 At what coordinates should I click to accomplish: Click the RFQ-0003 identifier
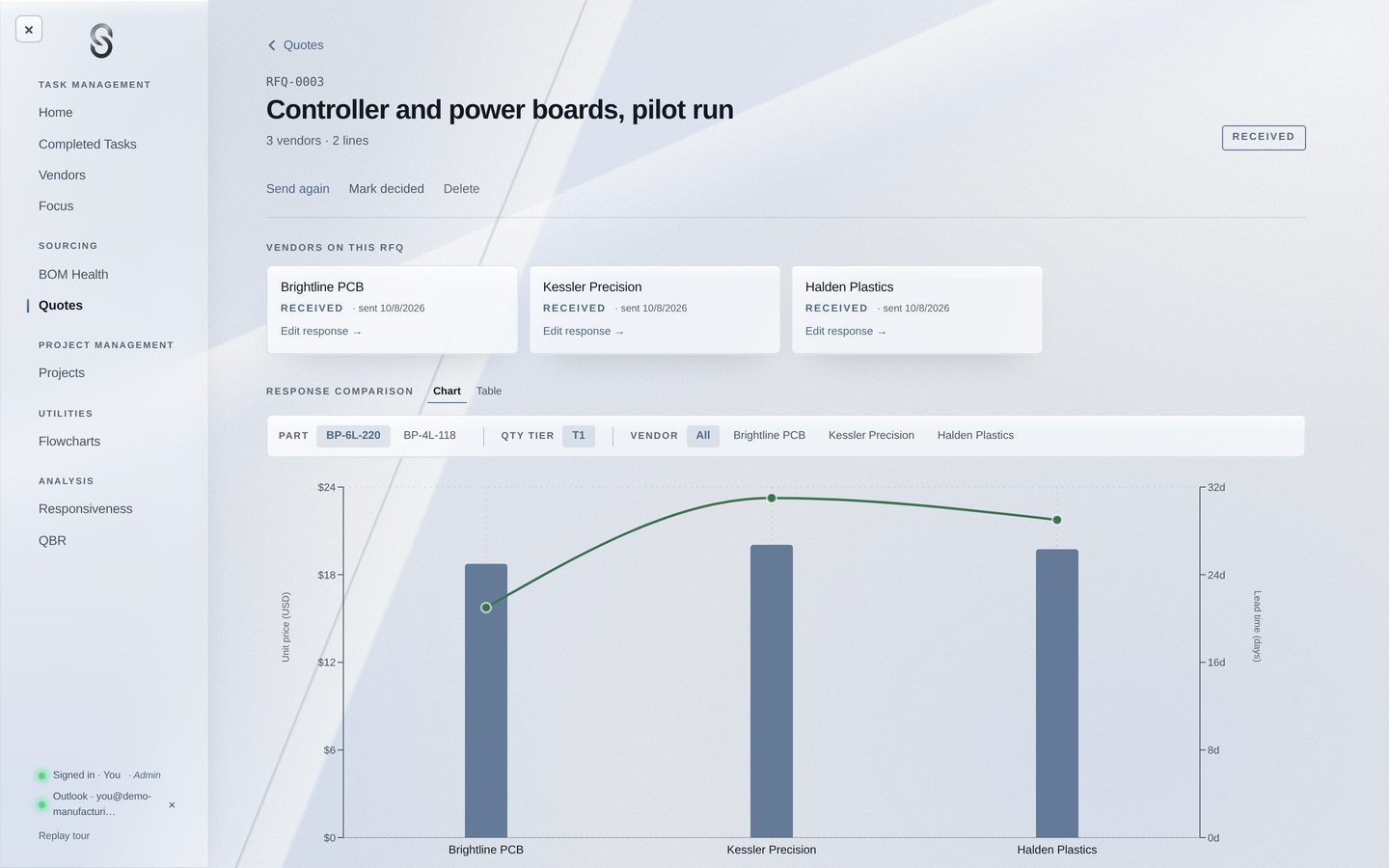coord(295,82)
